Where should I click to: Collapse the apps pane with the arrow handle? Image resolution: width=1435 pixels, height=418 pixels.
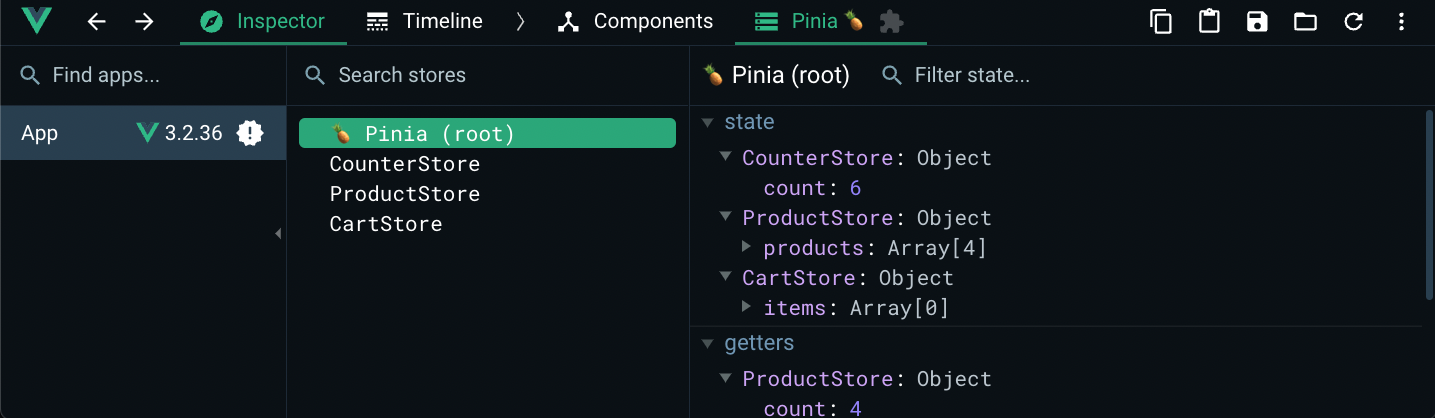pos(278,233)
